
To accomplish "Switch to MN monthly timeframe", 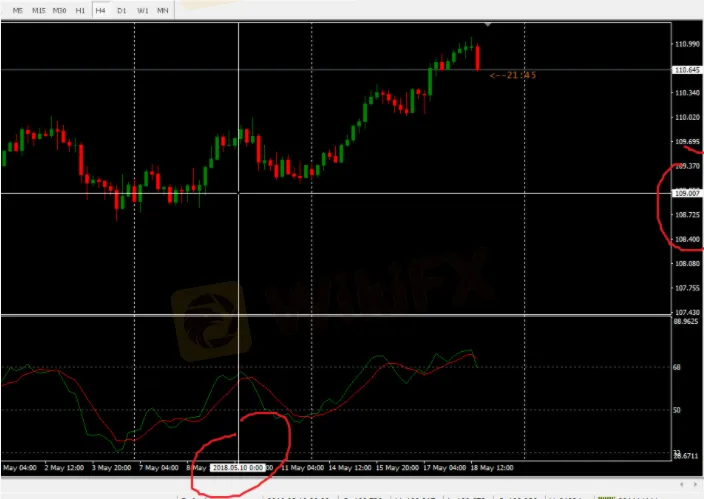I will click(x=163, y=10).
